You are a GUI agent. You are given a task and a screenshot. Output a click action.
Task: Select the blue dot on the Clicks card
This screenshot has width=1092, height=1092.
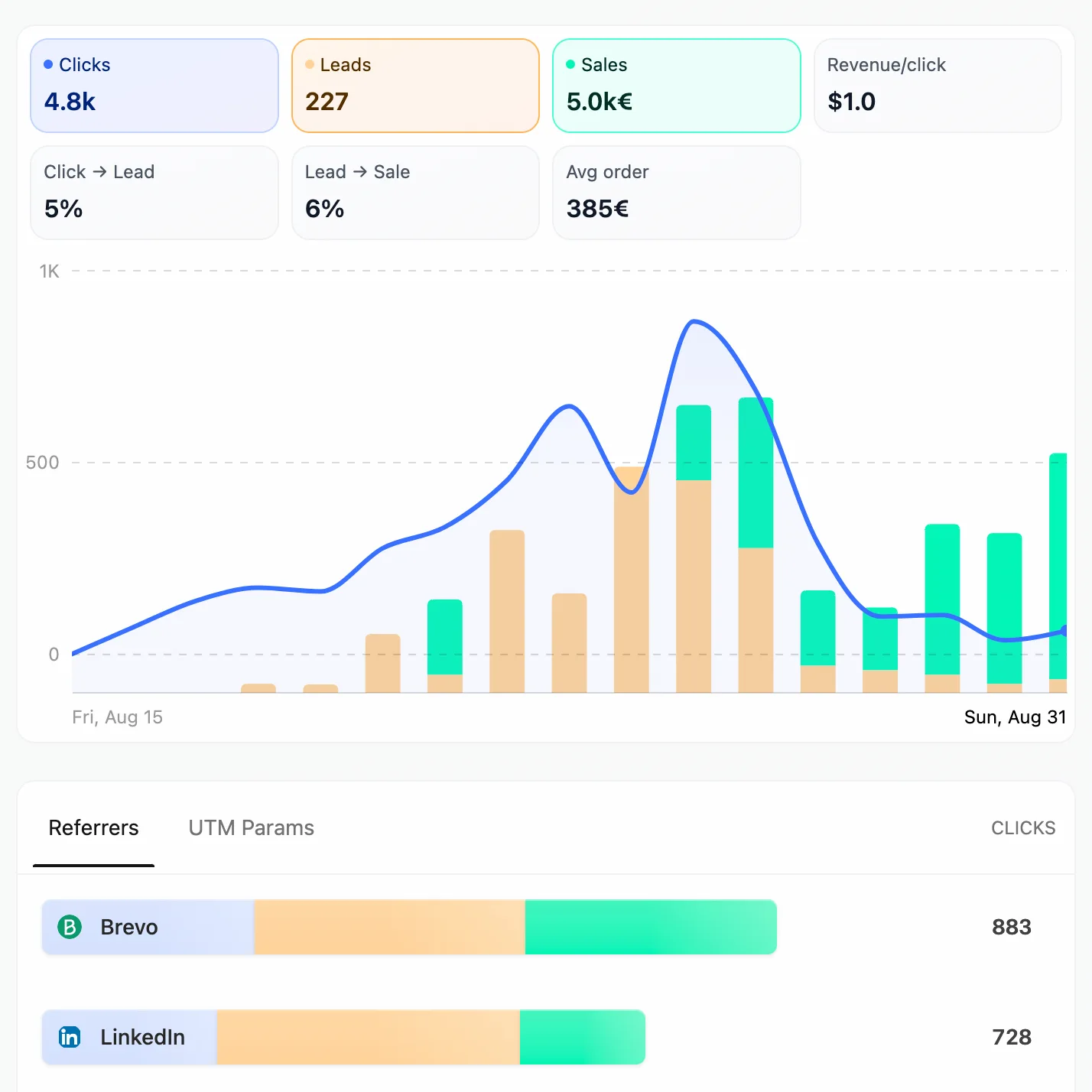[48, 65]
